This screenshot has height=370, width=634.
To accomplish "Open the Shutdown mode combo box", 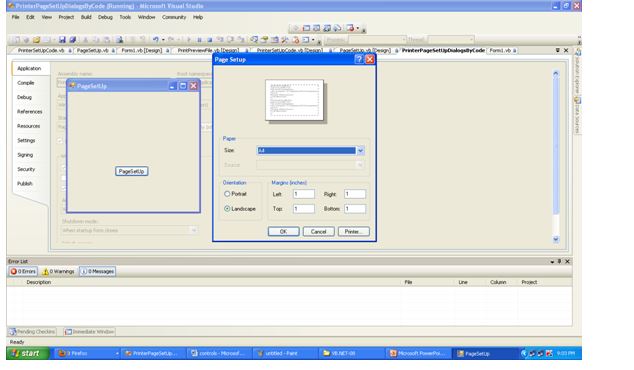I will 129,230.
